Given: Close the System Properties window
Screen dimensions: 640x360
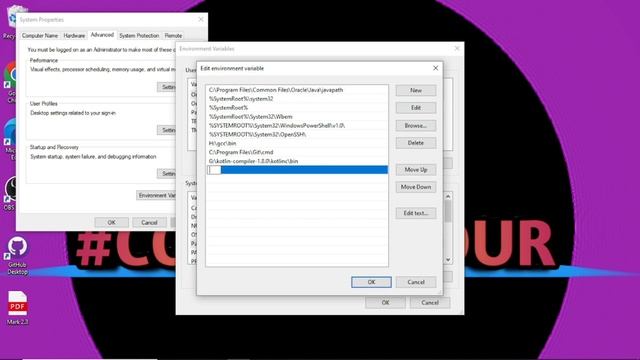Looking at the screenshot, I should (x=201, y=19).
